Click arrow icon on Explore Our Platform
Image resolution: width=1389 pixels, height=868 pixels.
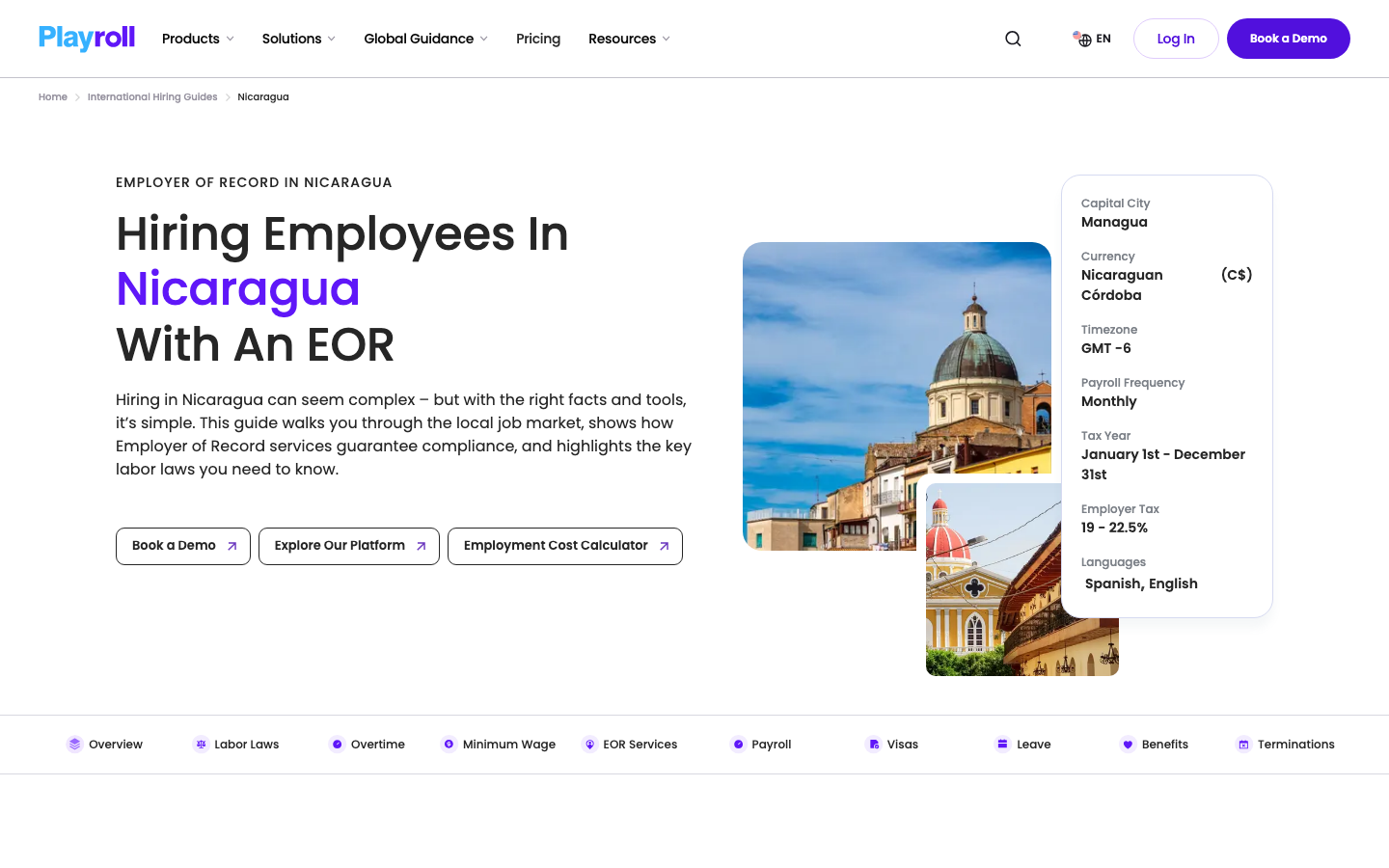pyautogui.click(x=421, y=546)
